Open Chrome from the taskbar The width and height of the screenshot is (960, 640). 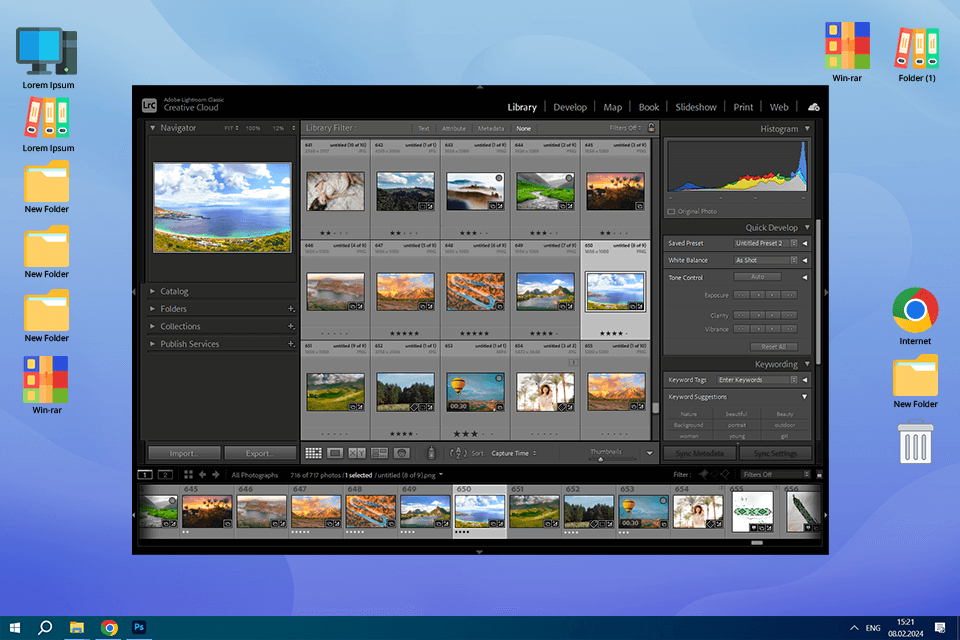pos(109,628)
